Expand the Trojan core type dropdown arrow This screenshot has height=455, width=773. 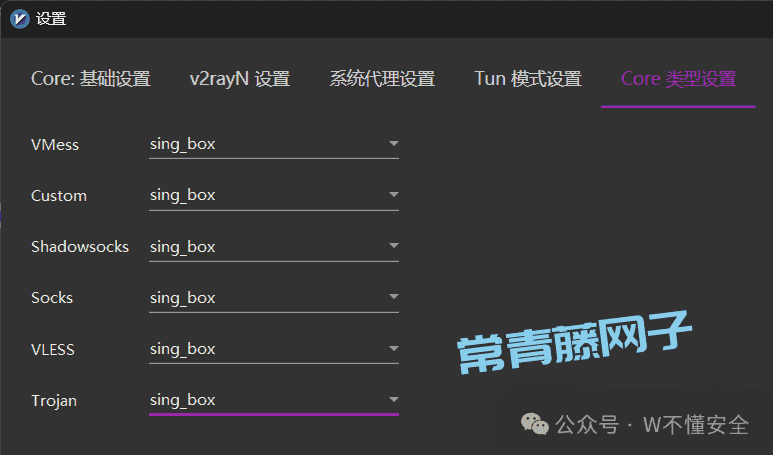click(393, 399)
